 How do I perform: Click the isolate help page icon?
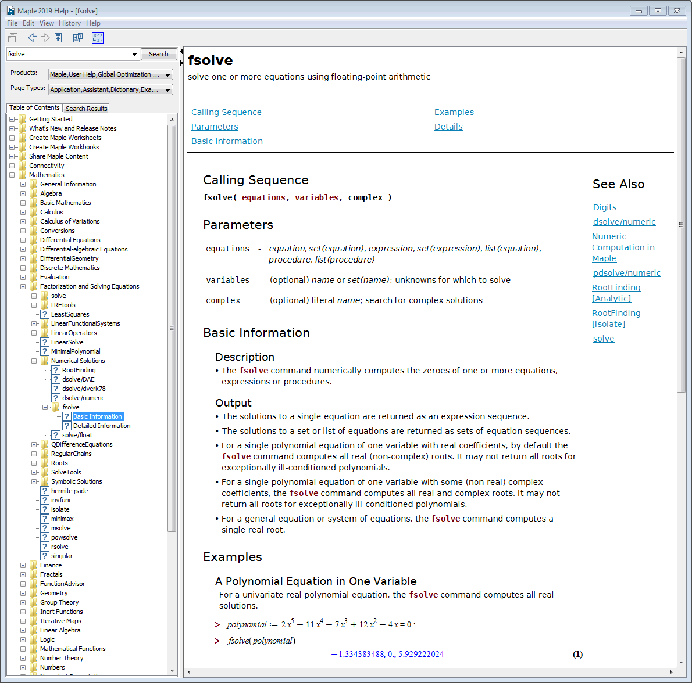click(x=44, y=509)
